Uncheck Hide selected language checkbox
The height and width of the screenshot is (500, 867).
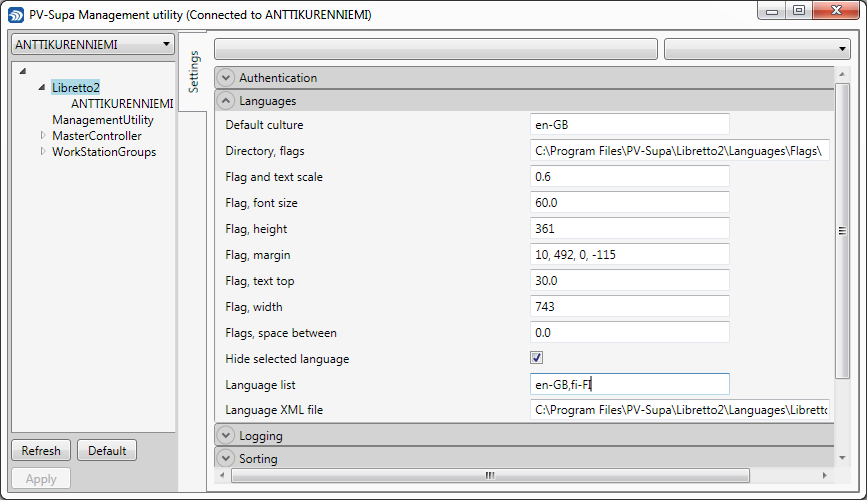(537, 358)
